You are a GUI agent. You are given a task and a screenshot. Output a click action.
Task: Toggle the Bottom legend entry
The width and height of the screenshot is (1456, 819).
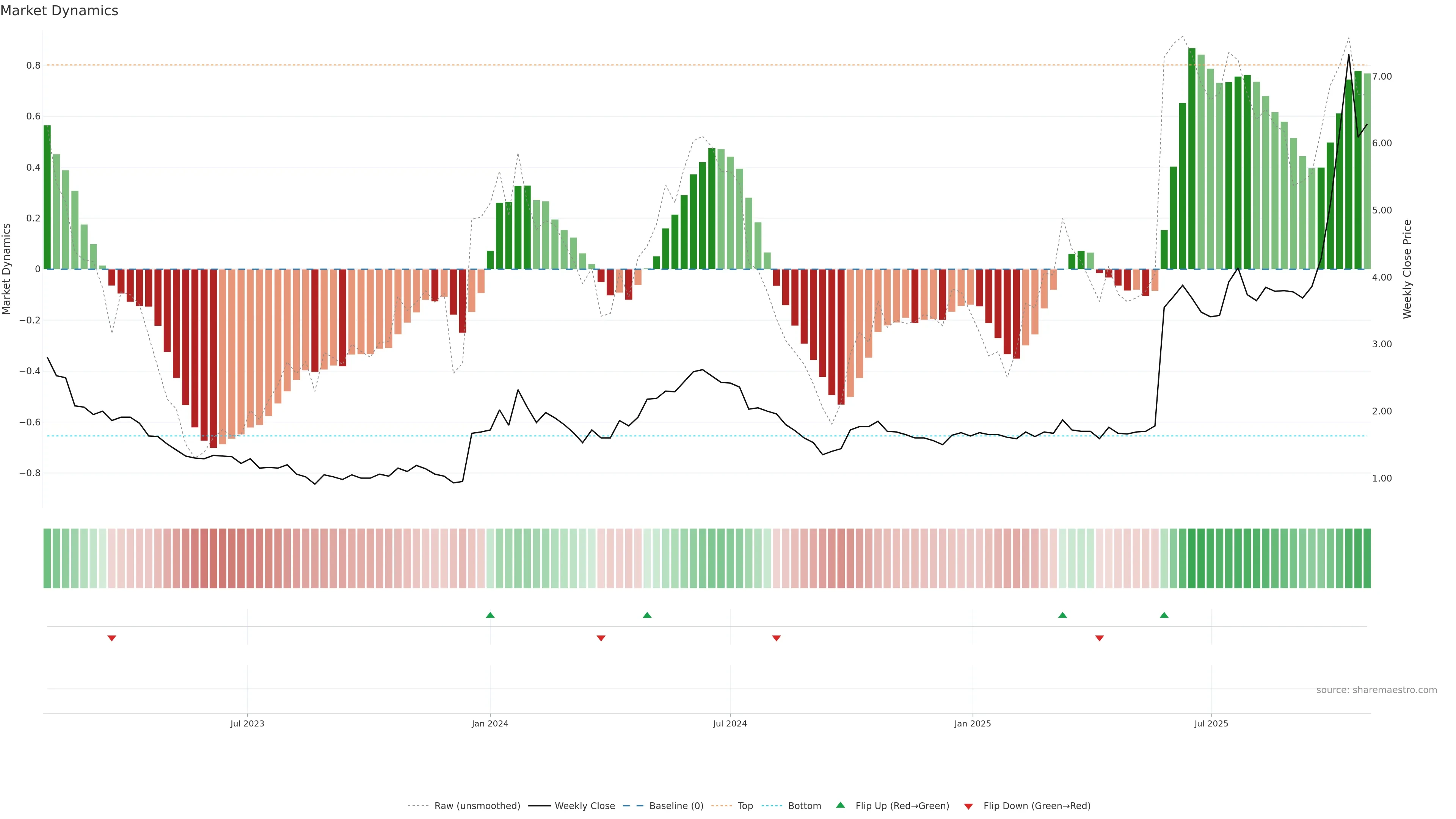[804, 805]
